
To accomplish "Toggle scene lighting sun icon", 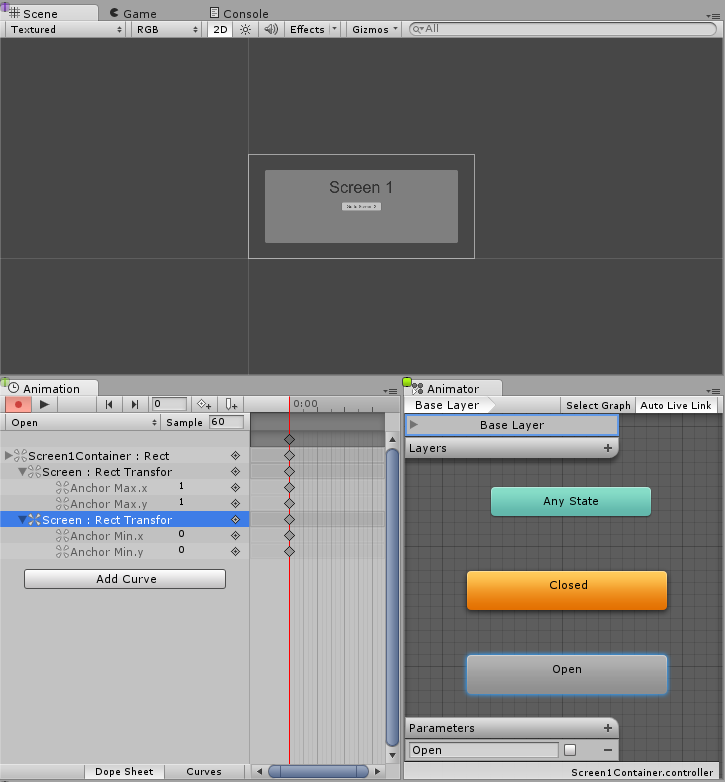I will point(245,29).
